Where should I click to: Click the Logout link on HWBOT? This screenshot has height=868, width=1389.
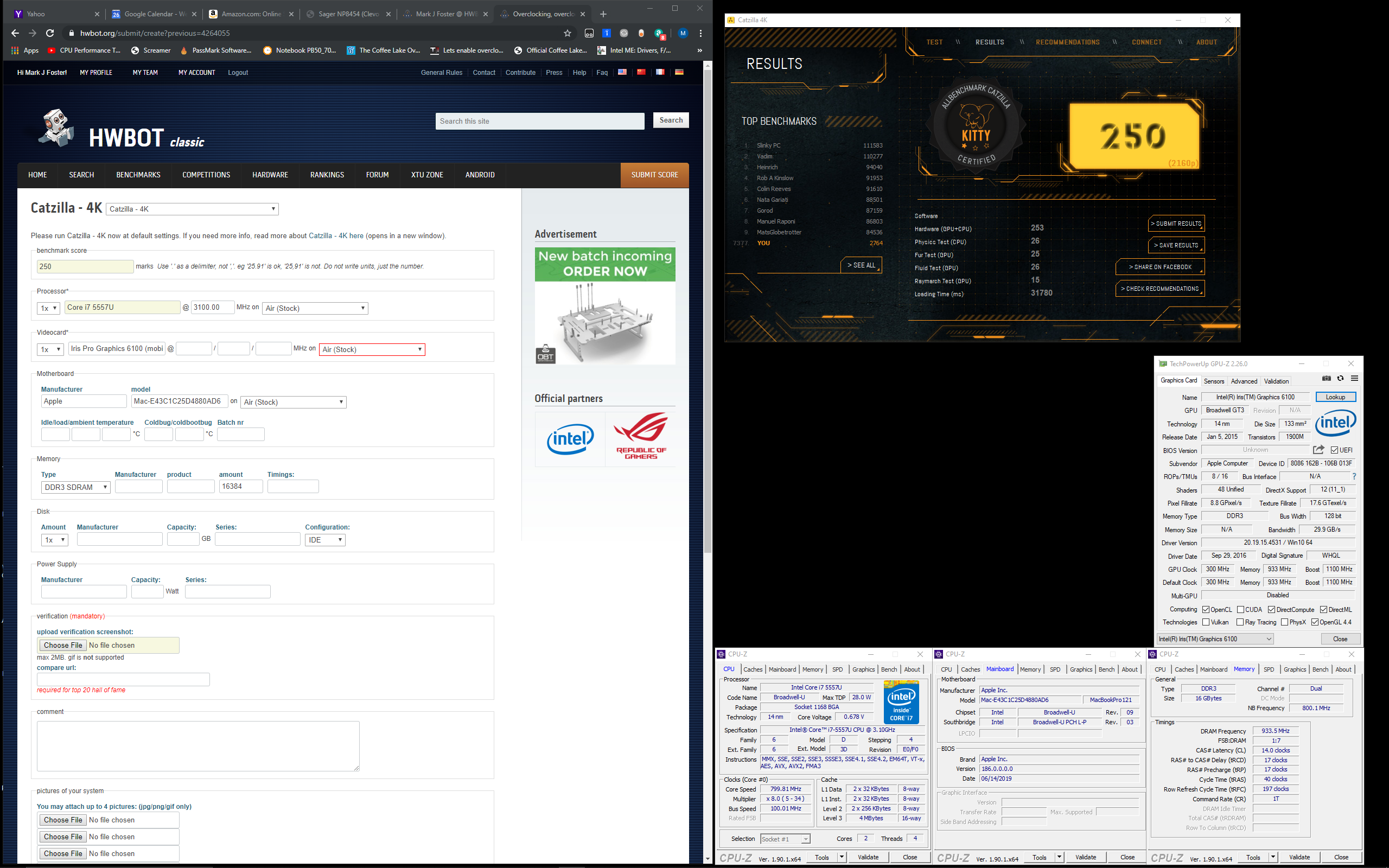point(238,72)
